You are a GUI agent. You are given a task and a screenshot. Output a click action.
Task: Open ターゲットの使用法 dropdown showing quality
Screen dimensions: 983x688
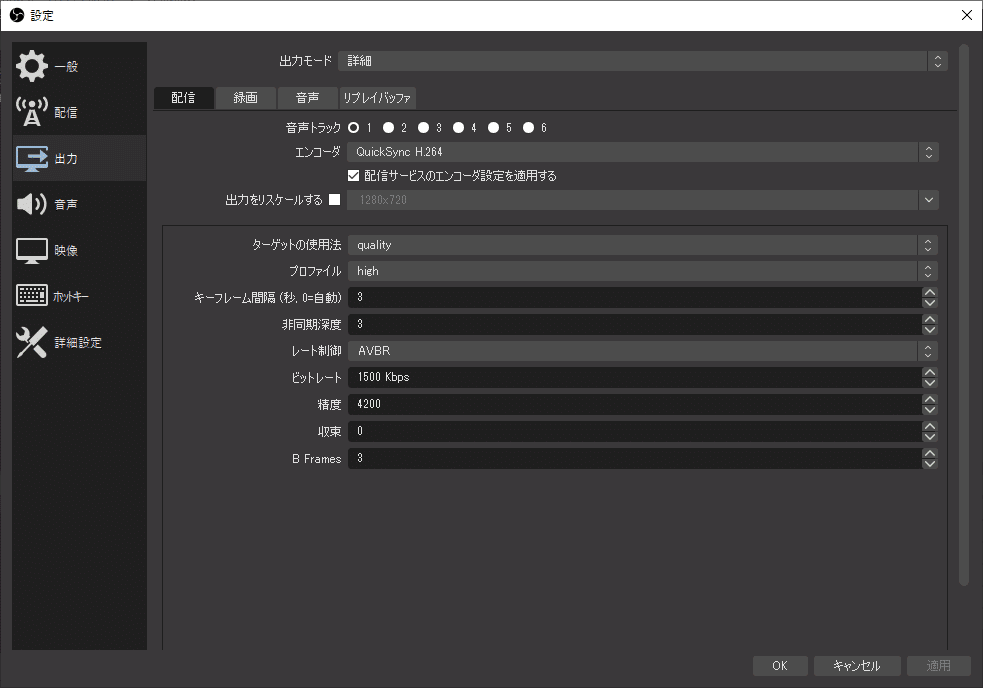(x=643, y=245)
